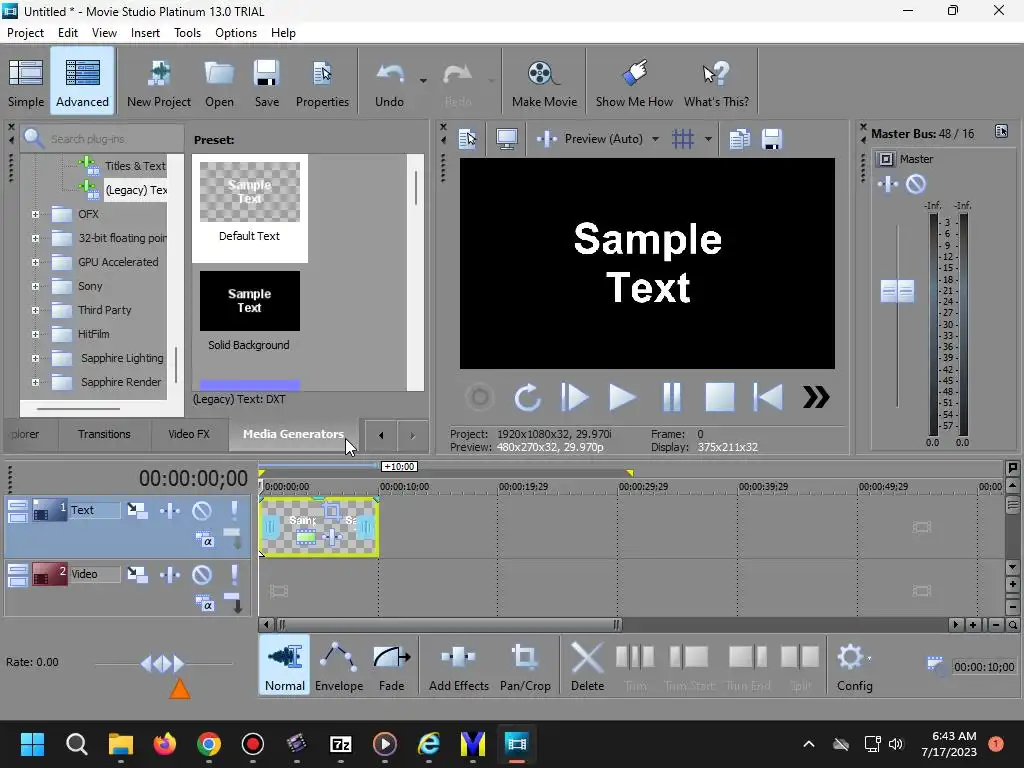The height and width of the screenshot is (768, 1024).
Task: Open the Insert menu
Action: (145, 33)
